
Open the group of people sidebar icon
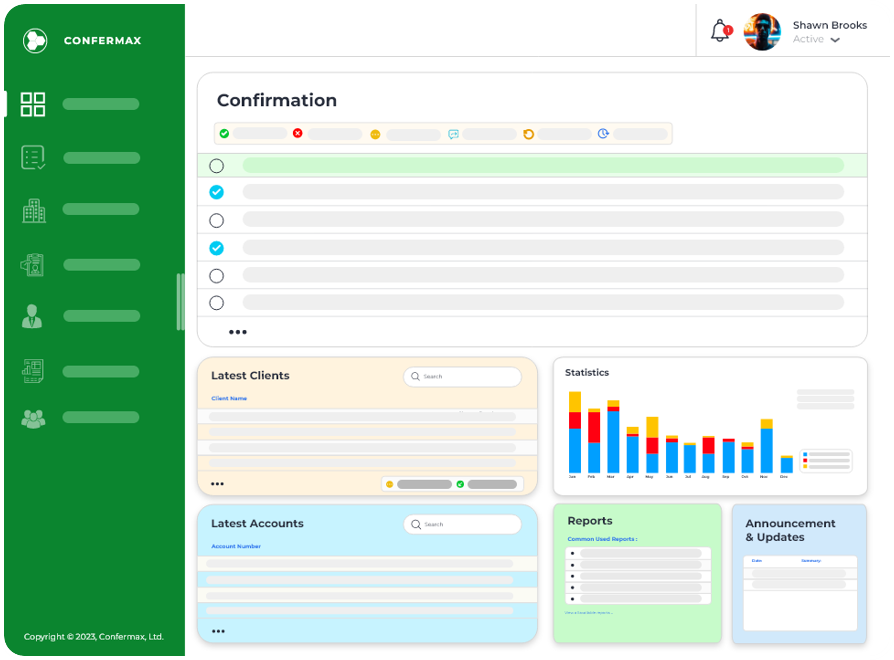point(33,418)
